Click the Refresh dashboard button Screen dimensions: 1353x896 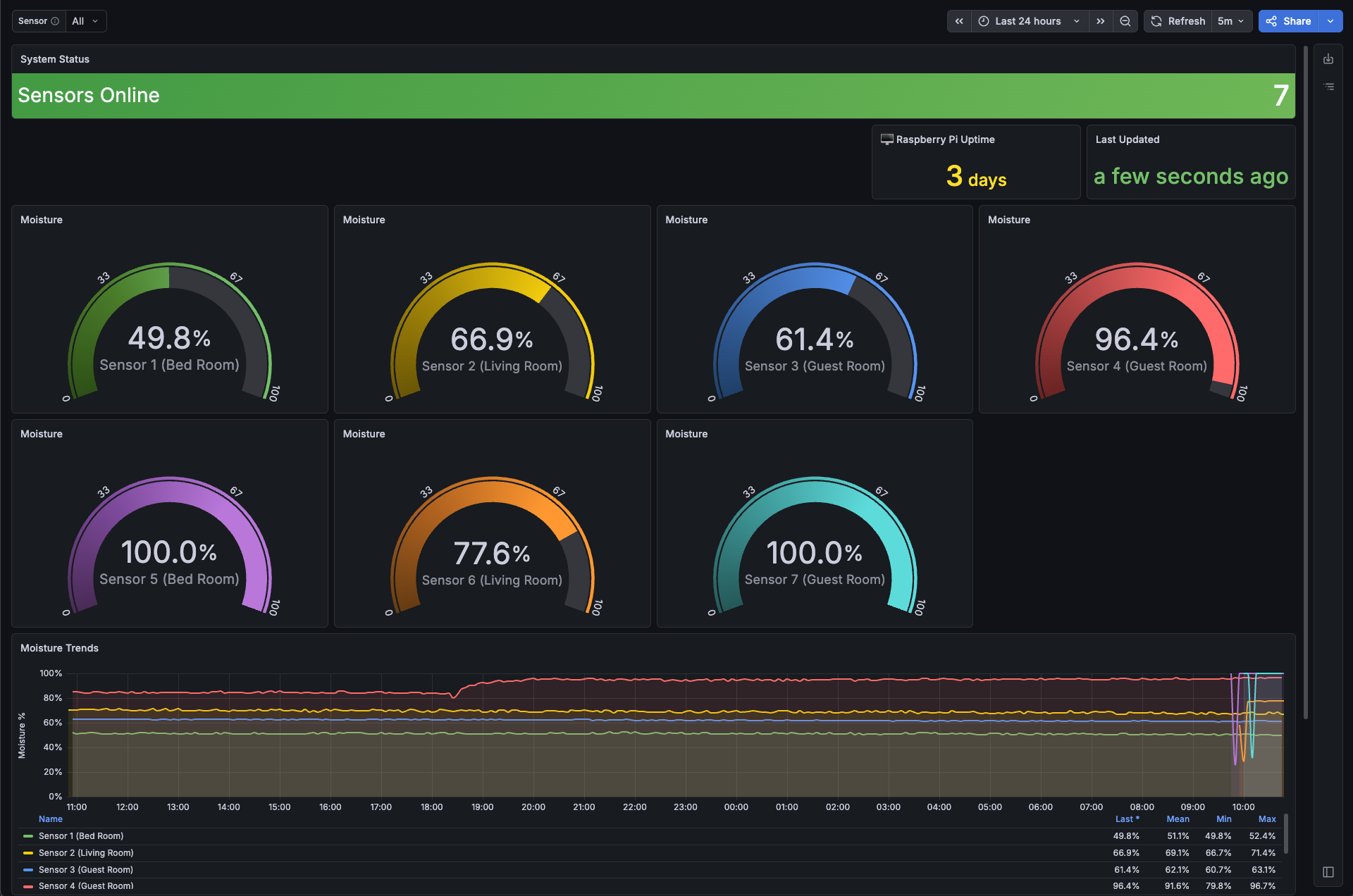pos(1178,21)
